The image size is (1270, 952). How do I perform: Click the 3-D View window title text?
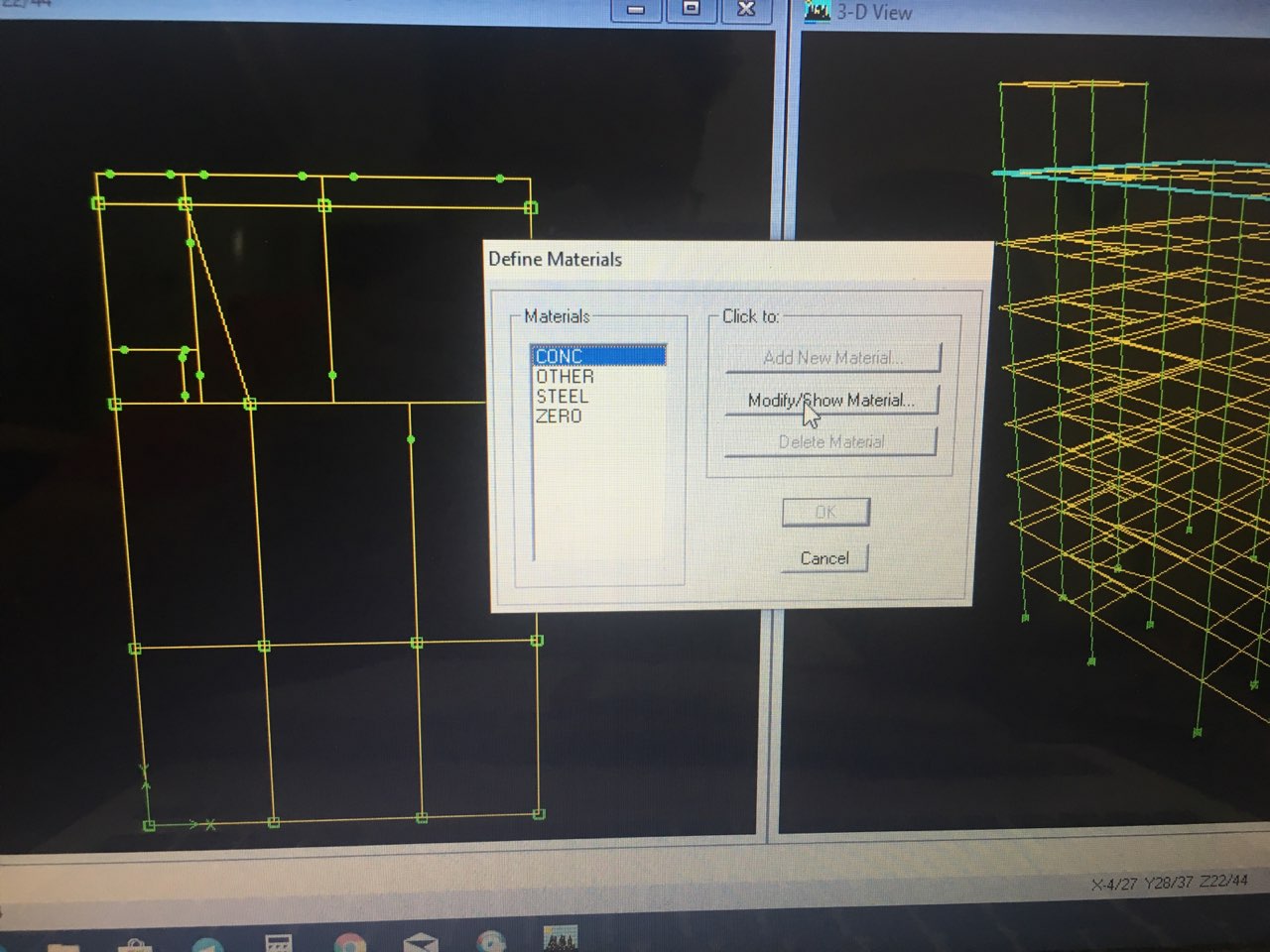click(874, 13)
